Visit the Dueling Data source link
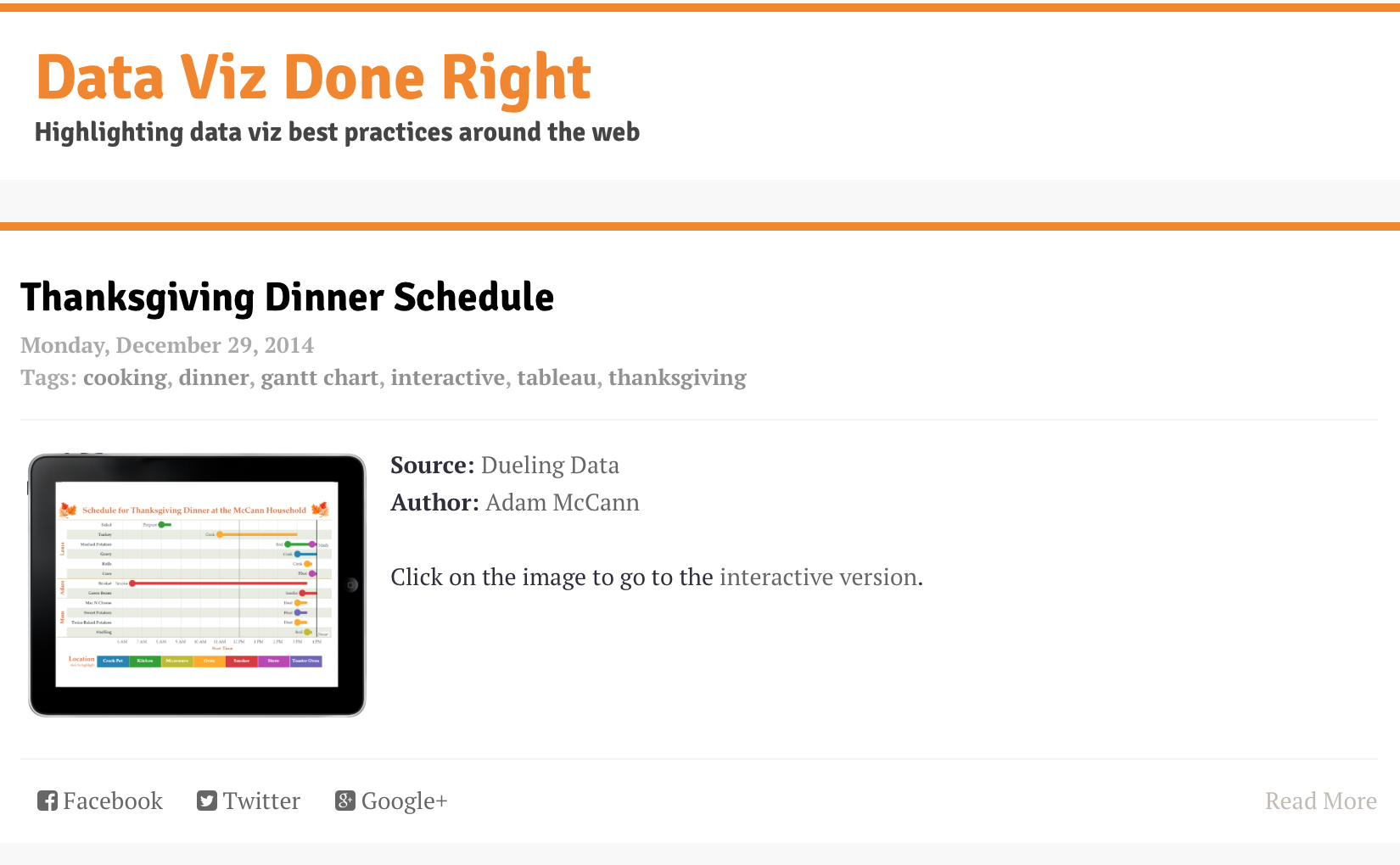 (x=550, y=466)
